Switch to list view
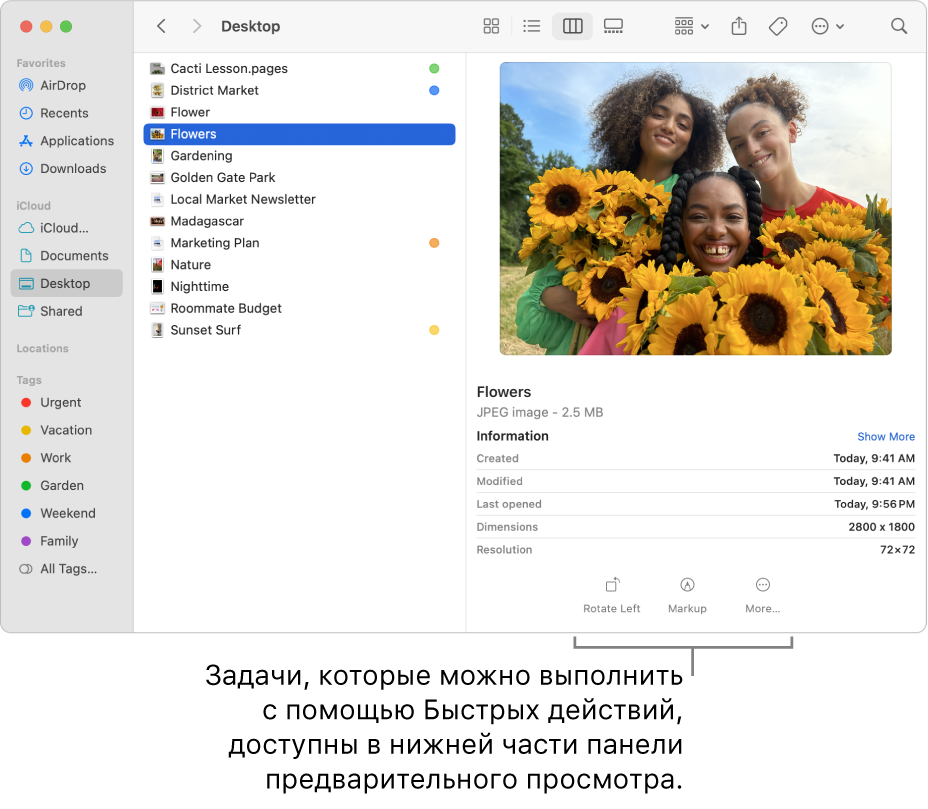Viewport: 928px width, 809px height. [x=531, y=26]
